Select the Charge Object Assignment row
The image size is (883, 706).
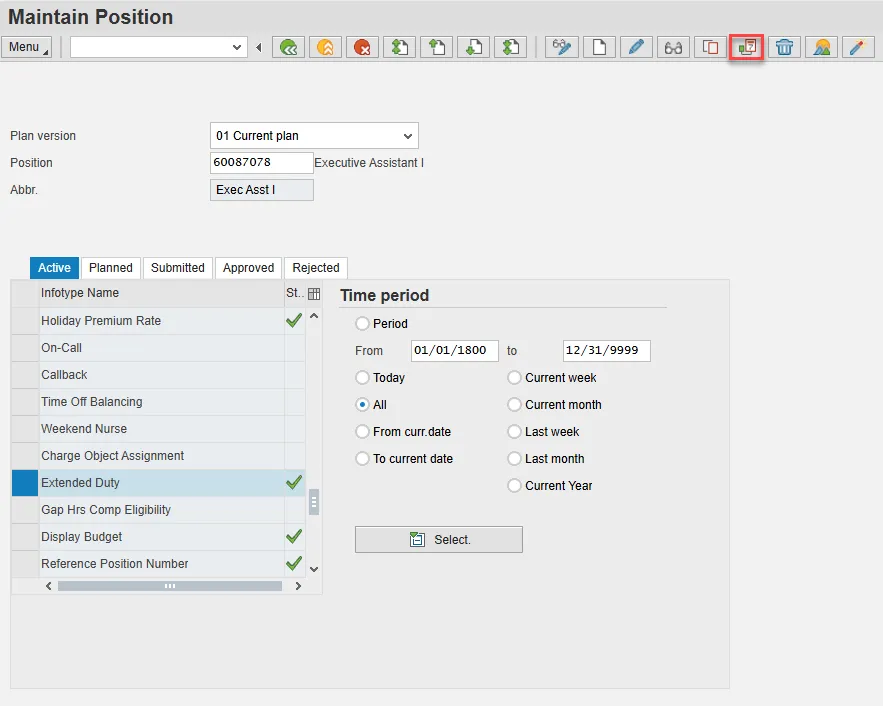coord(158,456)
